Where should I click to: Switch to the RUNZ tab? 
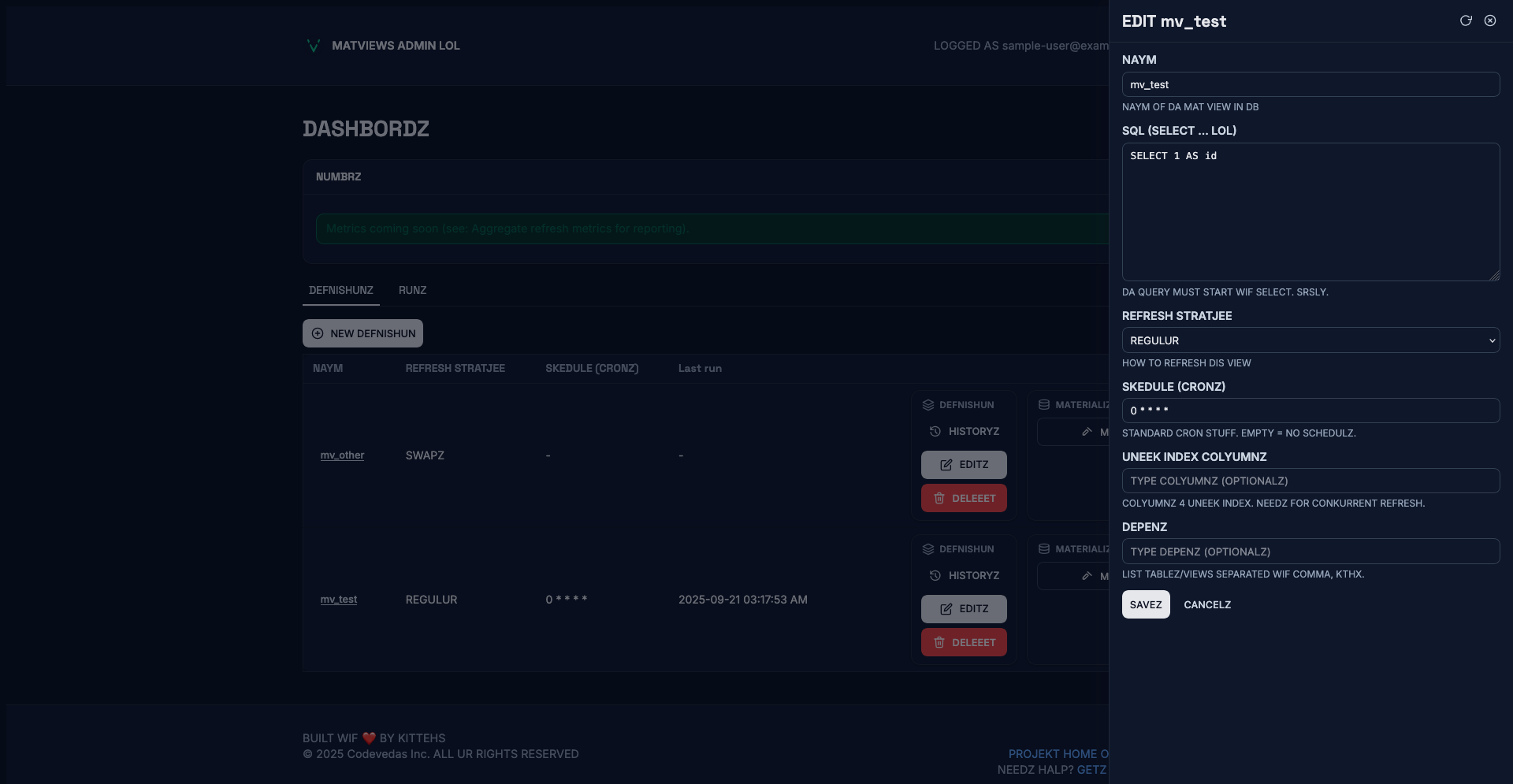[x=412, y=291]
